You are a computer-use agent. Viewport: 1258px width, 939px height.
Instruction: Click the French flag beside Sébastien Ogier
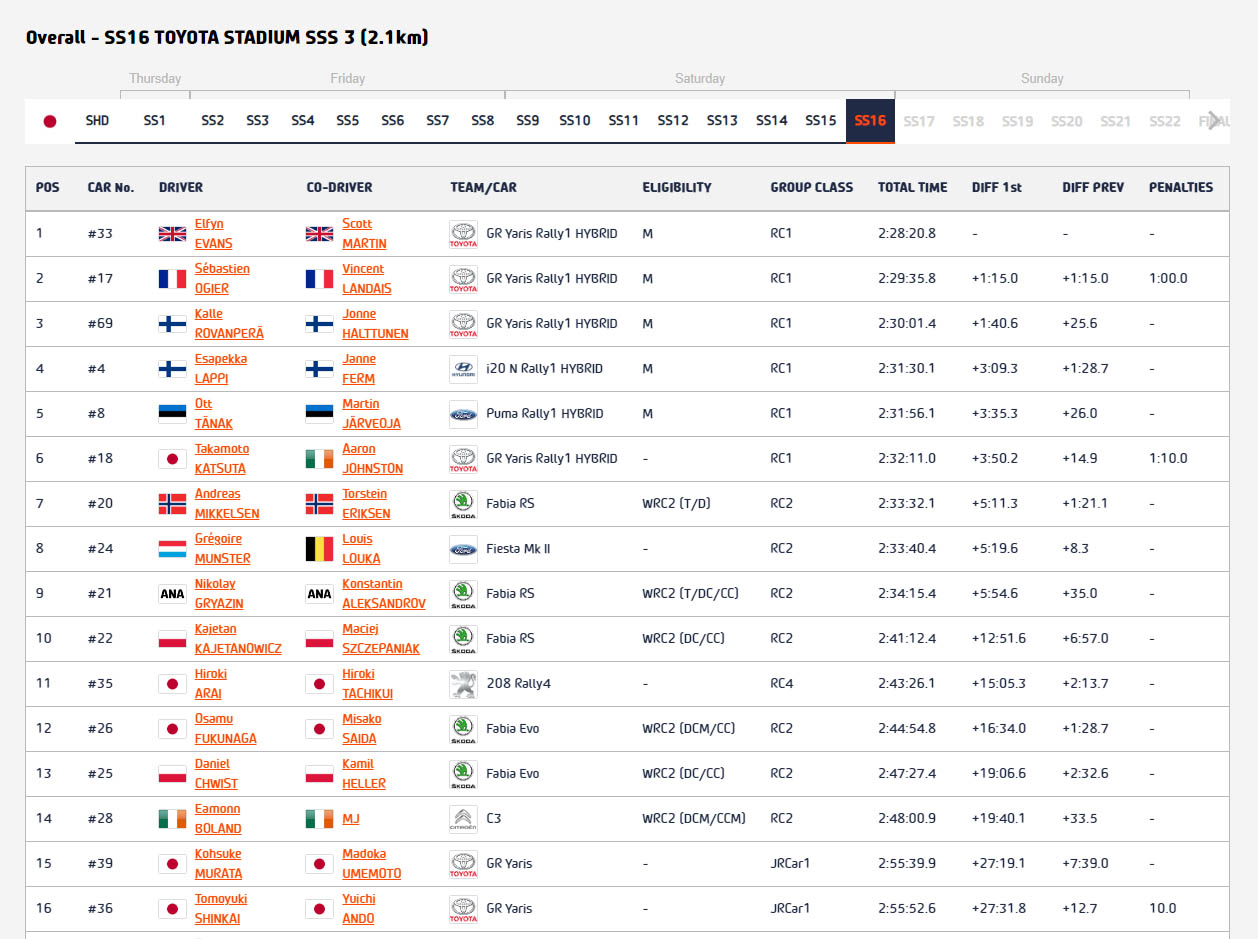click(x=173, y=279)
